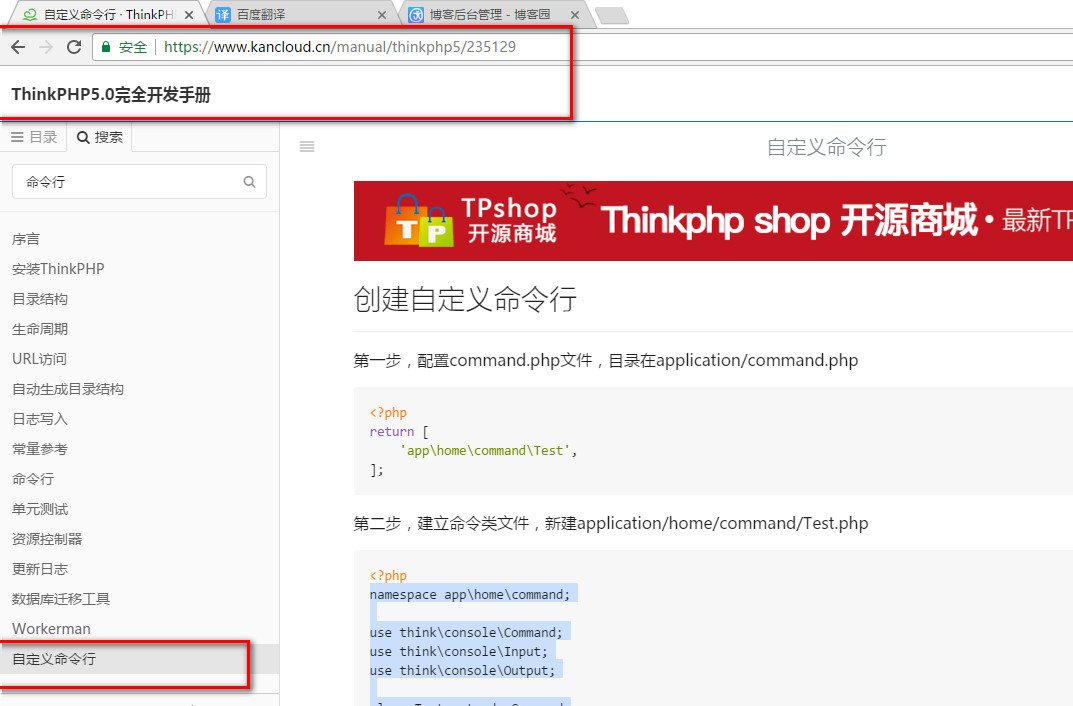1073x706 pixels.
Task: Click namespace app\home\command code line
Action: 470,594
